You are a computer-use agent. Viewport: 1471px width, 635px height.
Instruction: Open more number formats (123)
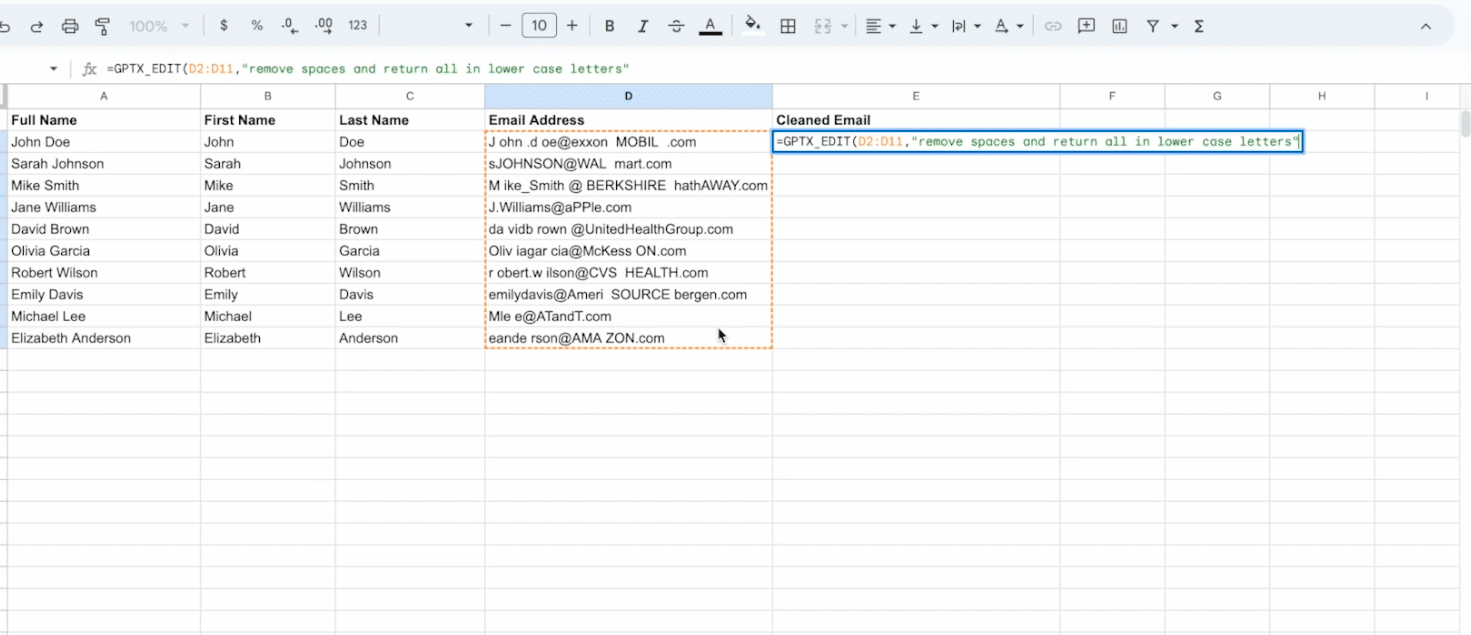pyautogui.click(x=358, y=27)
